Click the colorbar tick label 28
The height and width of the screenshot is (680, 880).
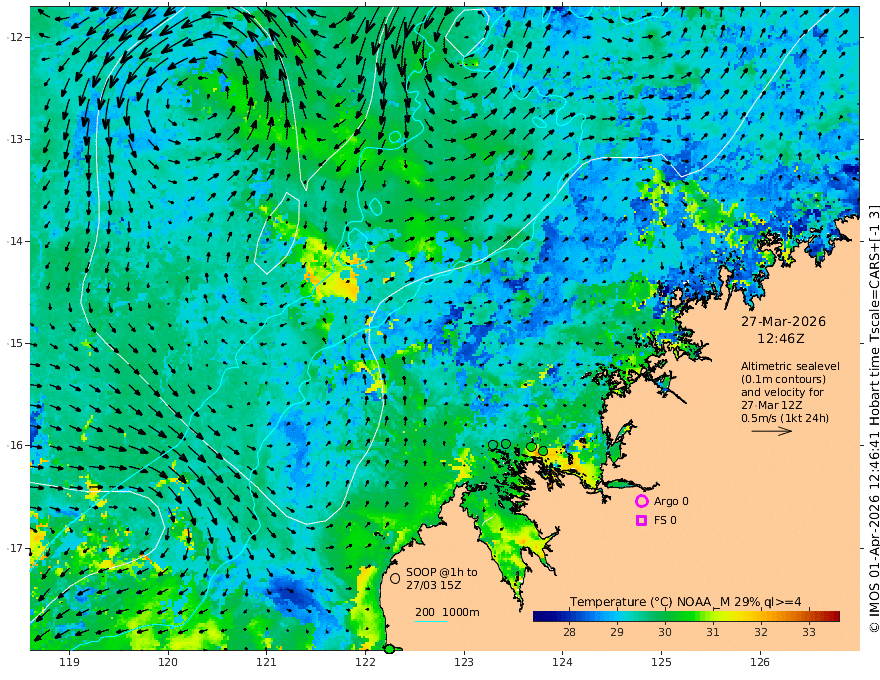tap(569, 632)
